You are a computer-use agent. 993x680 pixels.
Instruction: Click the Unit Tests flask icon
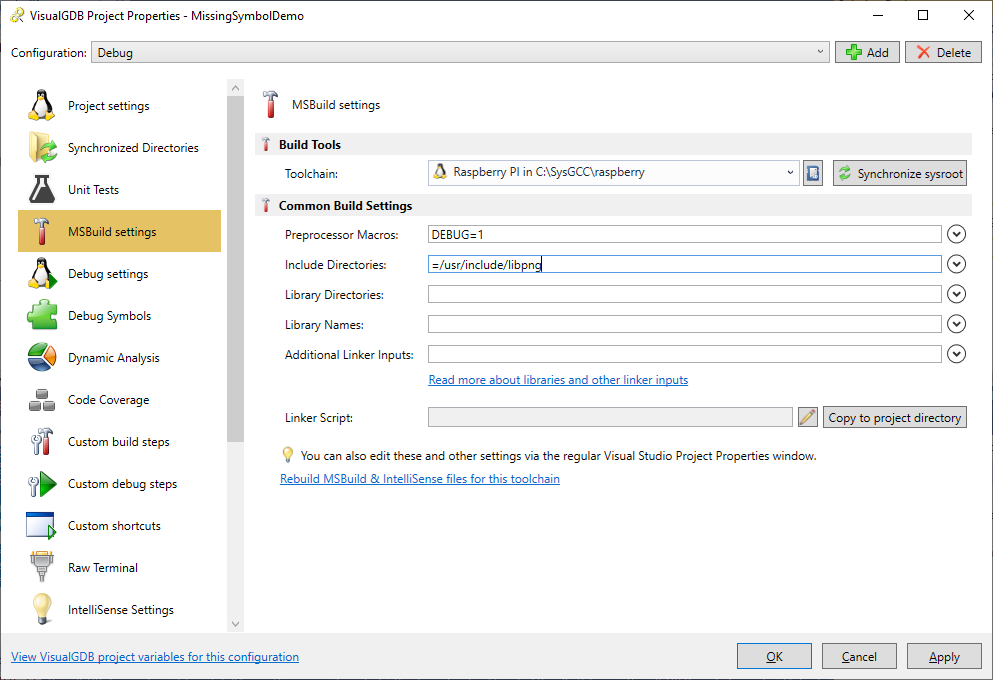(x=42, y=189)
